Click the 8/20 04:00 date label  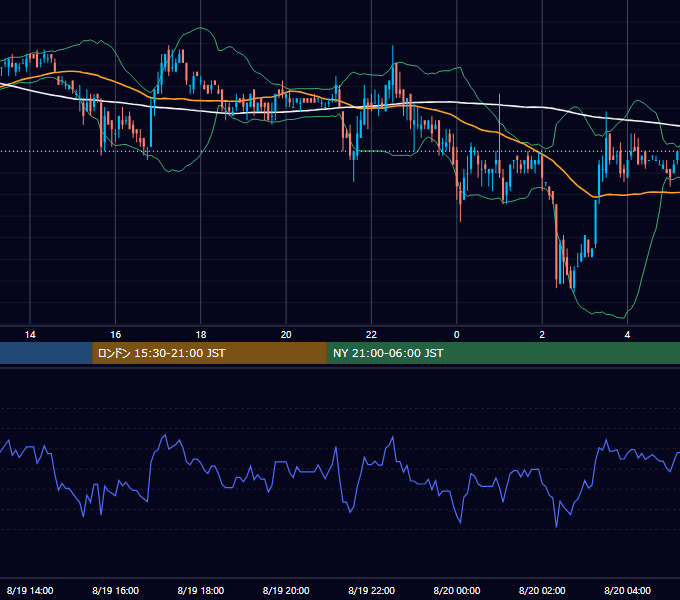click(x=627, y=590)
